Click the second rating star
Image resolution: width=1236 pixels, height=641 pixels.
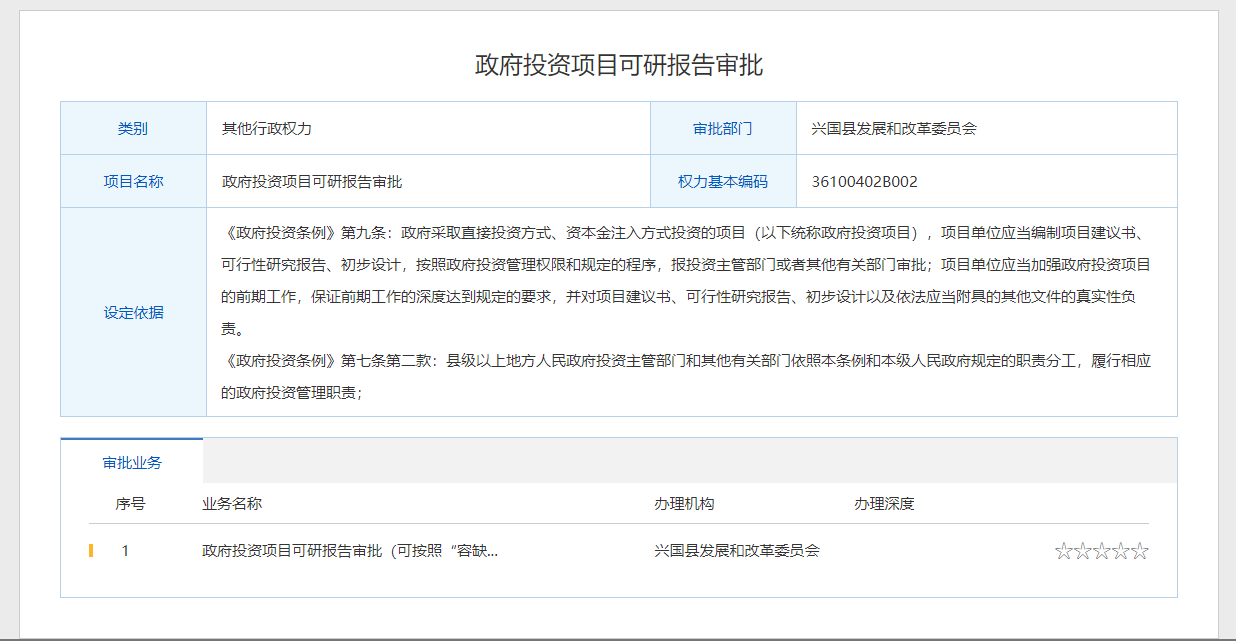click(1083, 551)
